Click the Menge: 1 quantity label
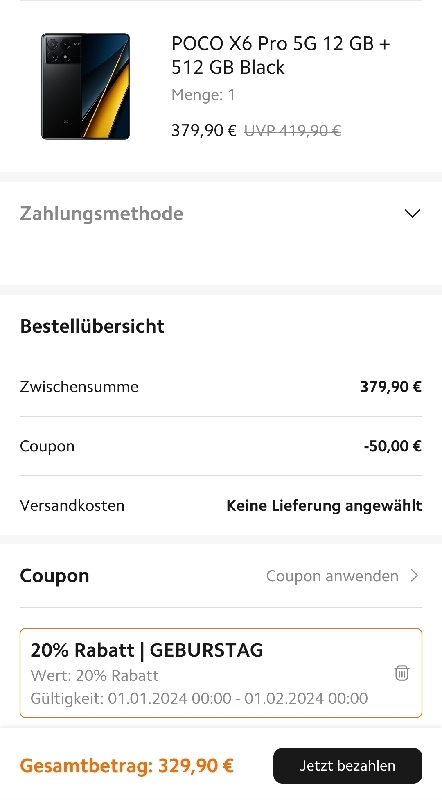442x800 pixels. 203,95
